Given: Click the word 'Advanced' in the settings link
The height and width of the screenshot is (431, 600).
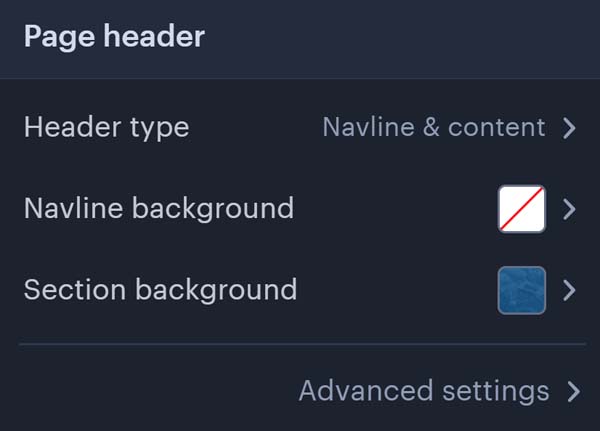Looking at the screenshot, I should click(x=366, y=391).
